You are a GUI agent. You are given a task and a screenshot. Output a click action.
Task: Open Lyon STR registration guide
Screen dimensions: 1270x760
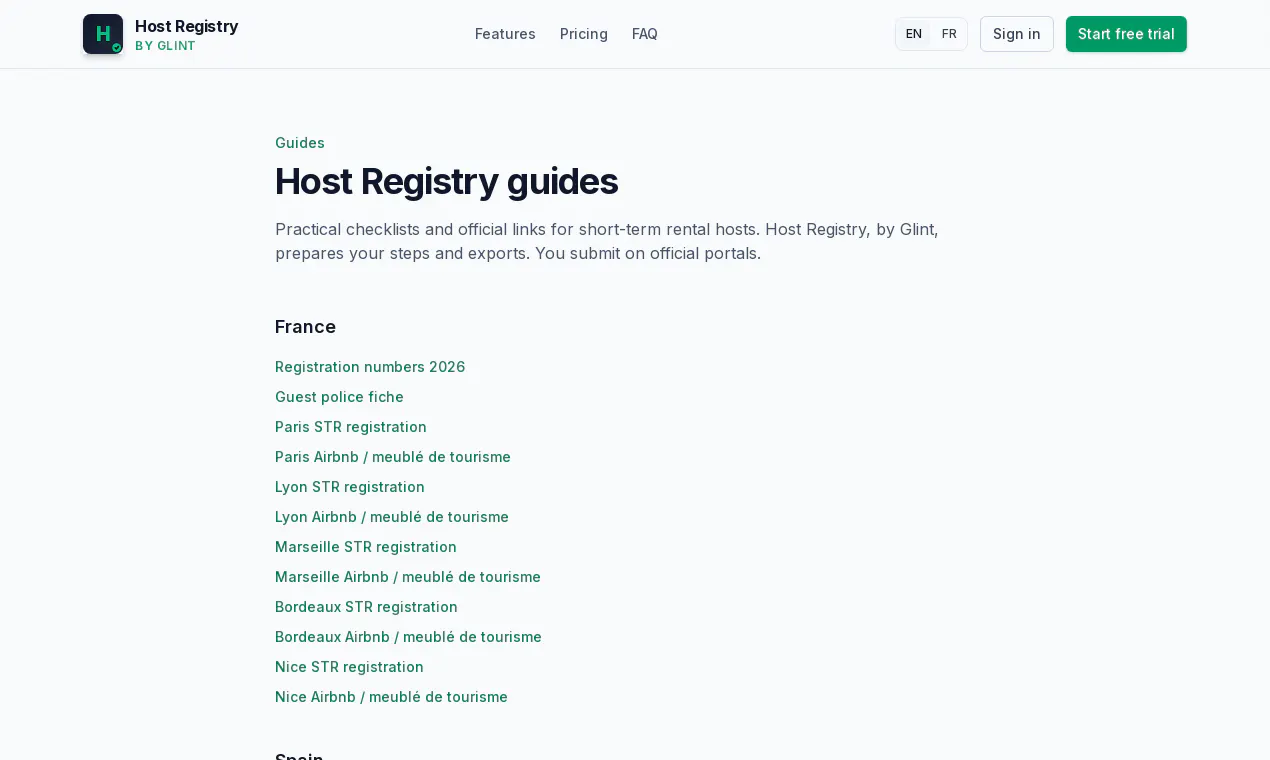[350, 487]
